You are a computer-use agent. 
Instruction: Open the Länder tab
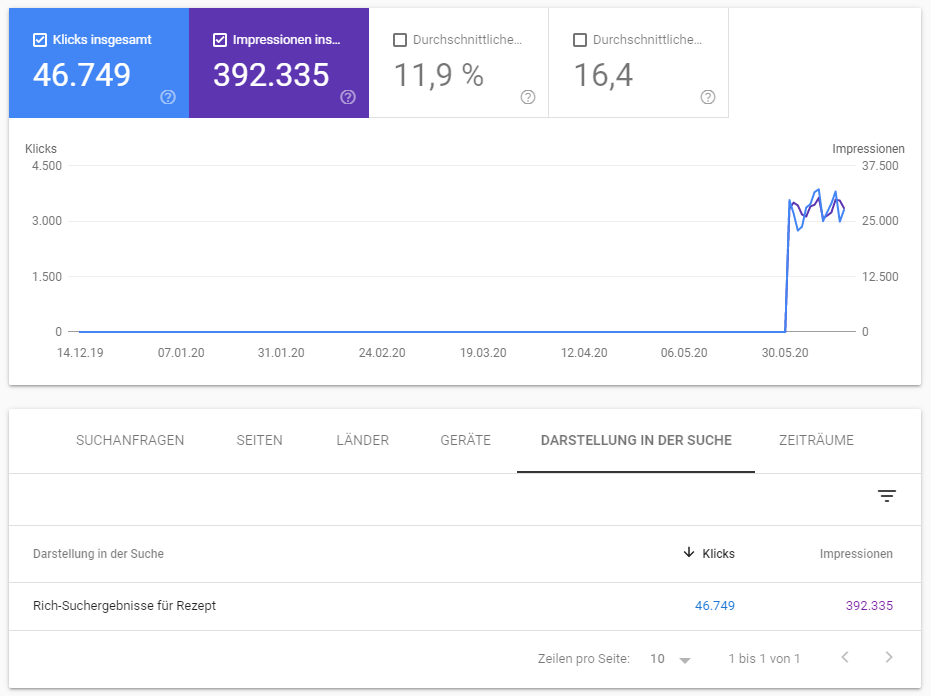pyautogui.click(x=362, y=440)
